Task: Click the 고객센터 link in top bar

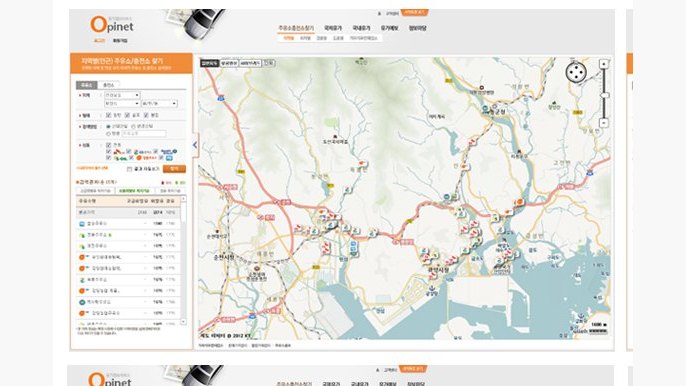Action: point(392,14)
